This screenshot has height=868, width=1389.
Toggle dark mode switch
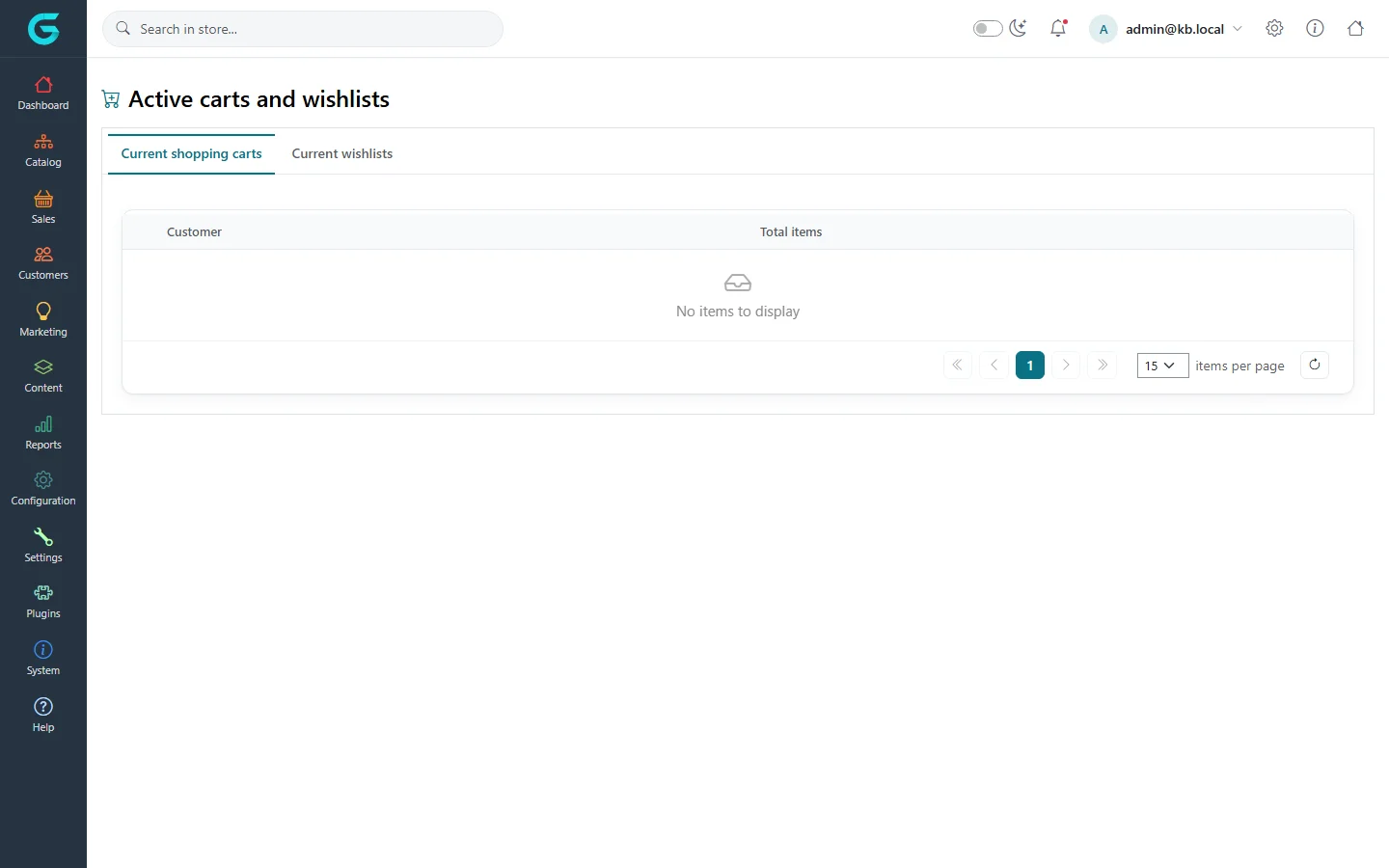pos(988,28)
